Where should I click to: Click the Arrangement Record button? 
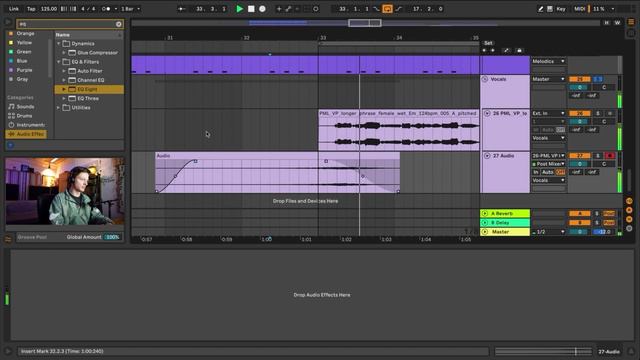(x=262, y=9)
